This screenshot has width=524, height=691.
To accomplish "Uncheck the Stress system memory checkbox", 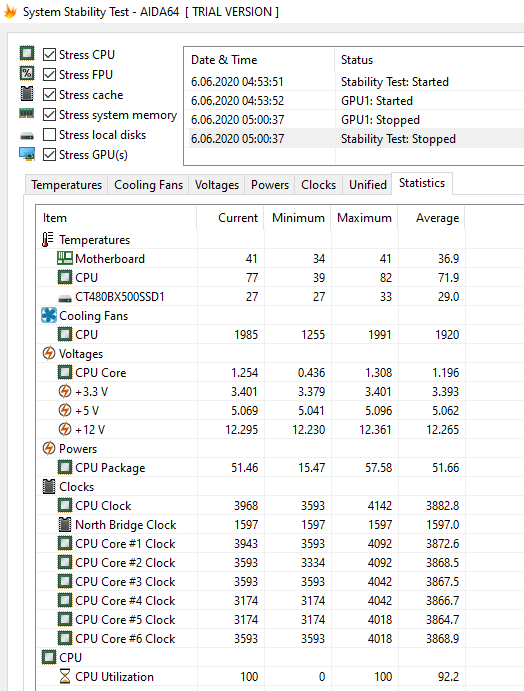I will 49,115.
